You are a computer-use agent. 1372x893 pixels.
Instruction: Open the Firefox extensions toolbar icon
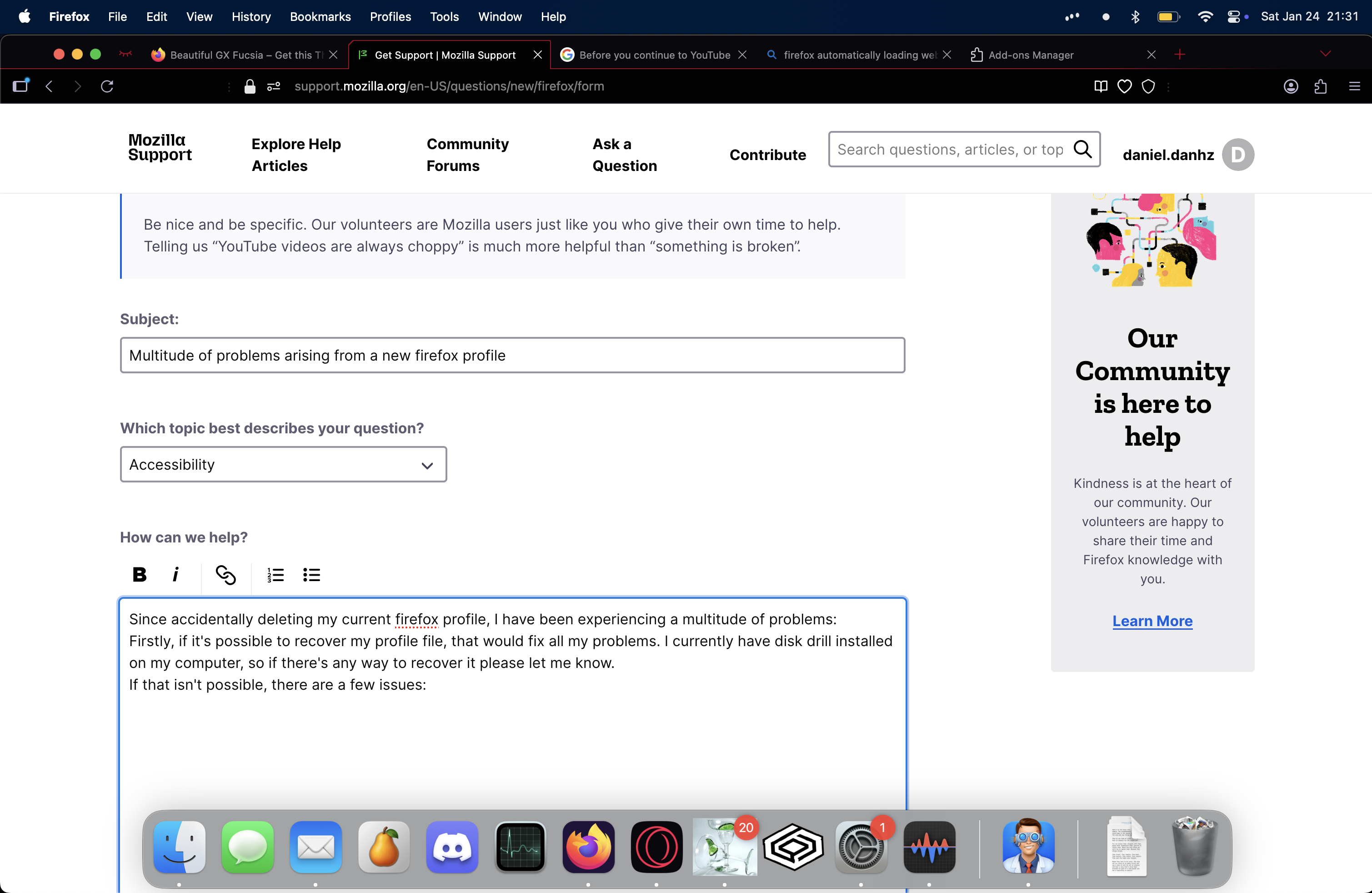point(1320,86)
